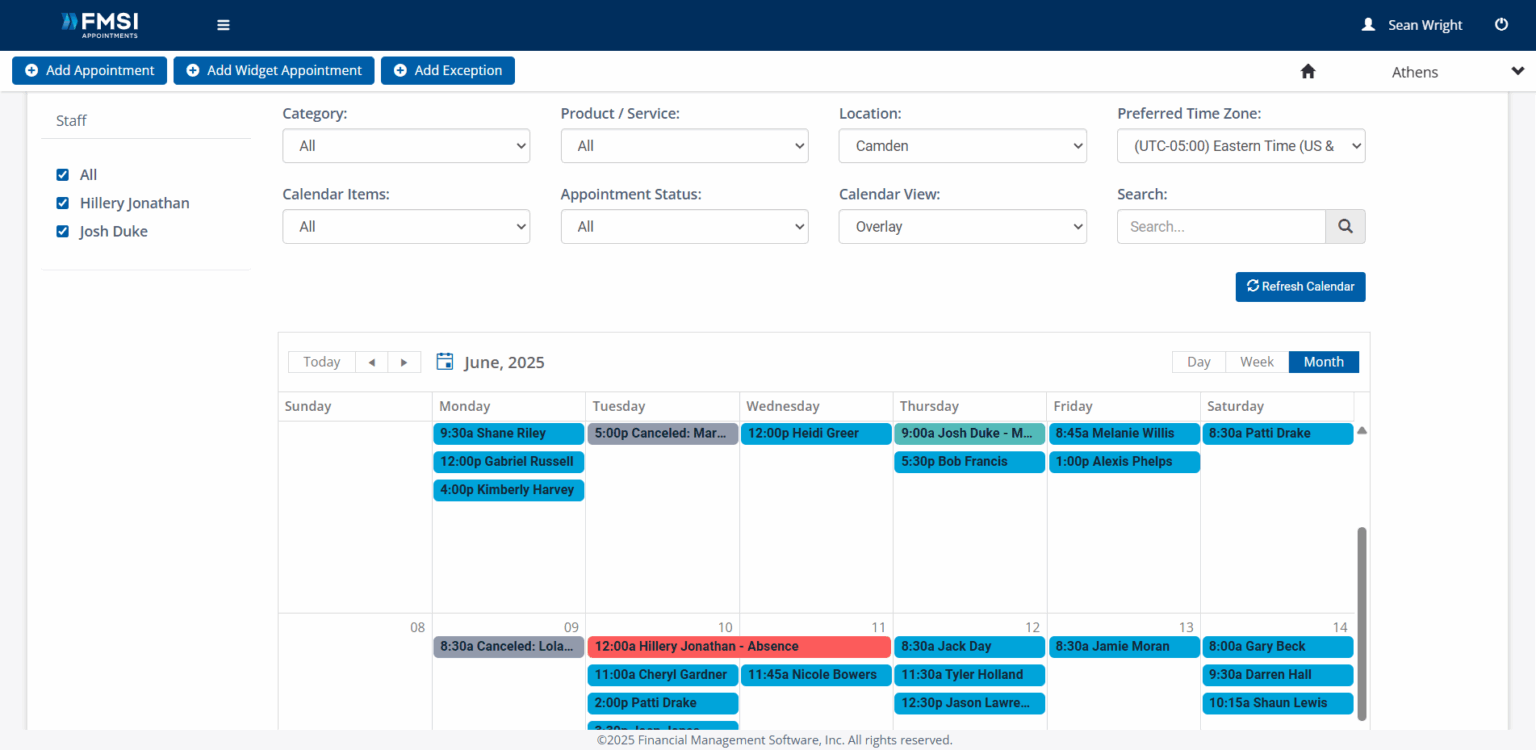Image resolution: width=1536 pixels, height=750 pixels.
Task: Open the Appointment Status dropdown
Action: coord(684,227)
